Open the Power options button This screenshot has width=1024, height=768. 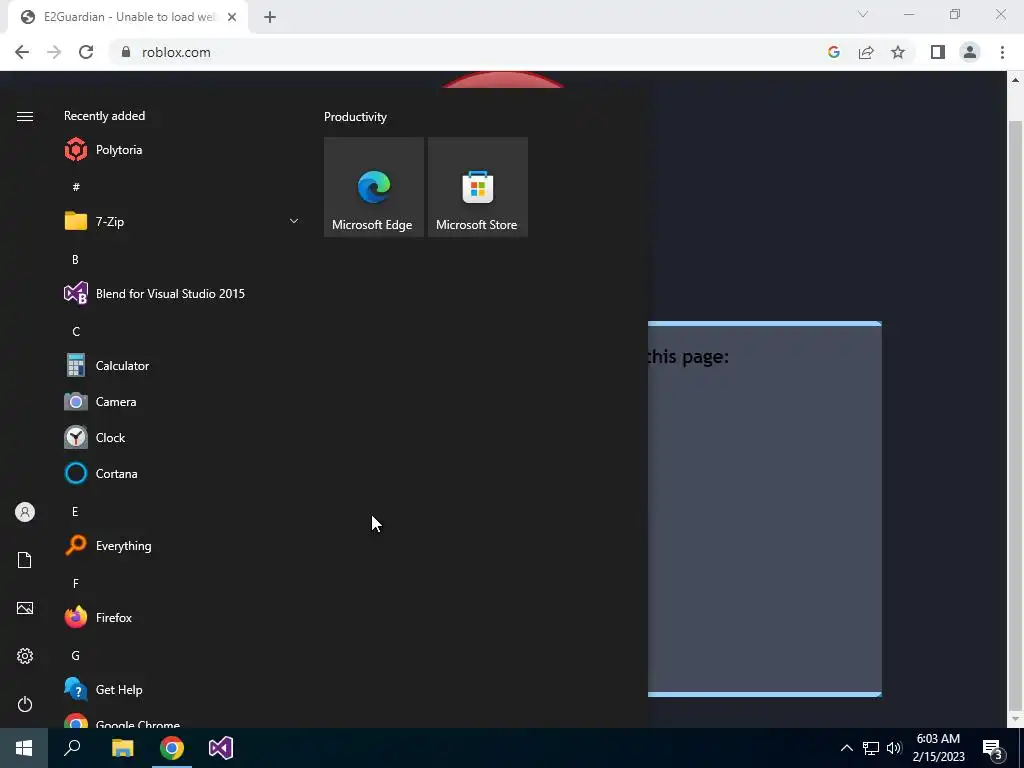tap(25, 704)
